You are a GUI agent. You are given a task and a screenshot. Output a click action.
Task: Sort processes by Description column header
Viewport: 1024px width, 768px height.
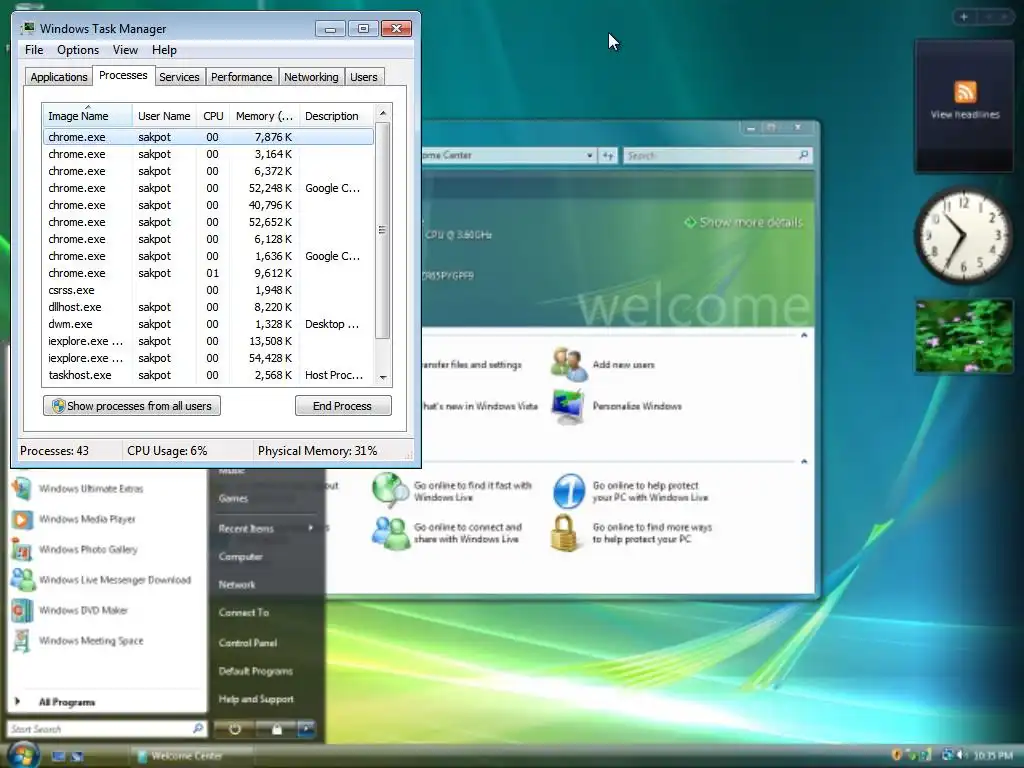tap(336, 116)
